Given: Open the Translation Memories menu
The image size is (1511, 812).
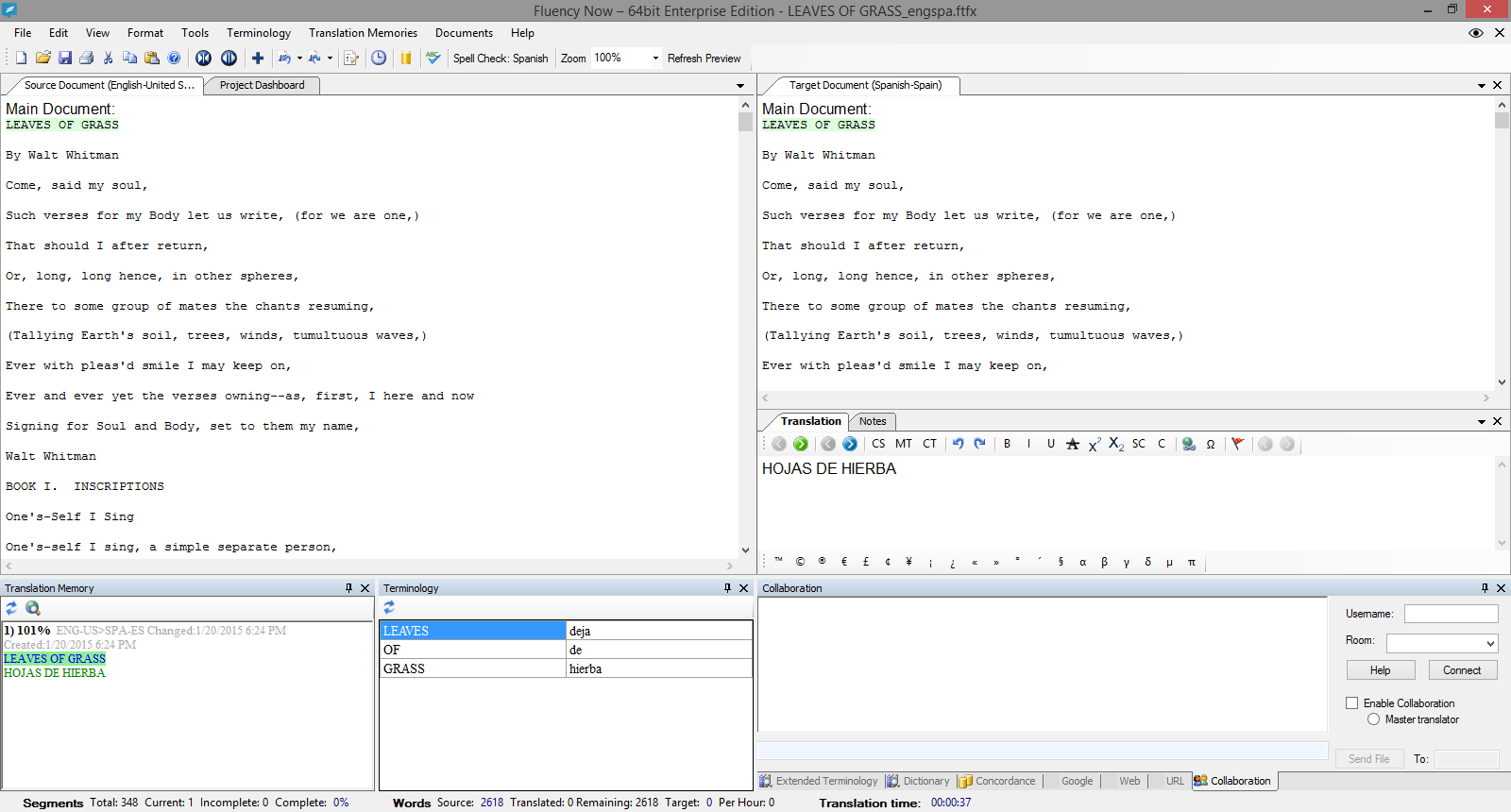Looking at the screenshot, I should click(363, 33).
